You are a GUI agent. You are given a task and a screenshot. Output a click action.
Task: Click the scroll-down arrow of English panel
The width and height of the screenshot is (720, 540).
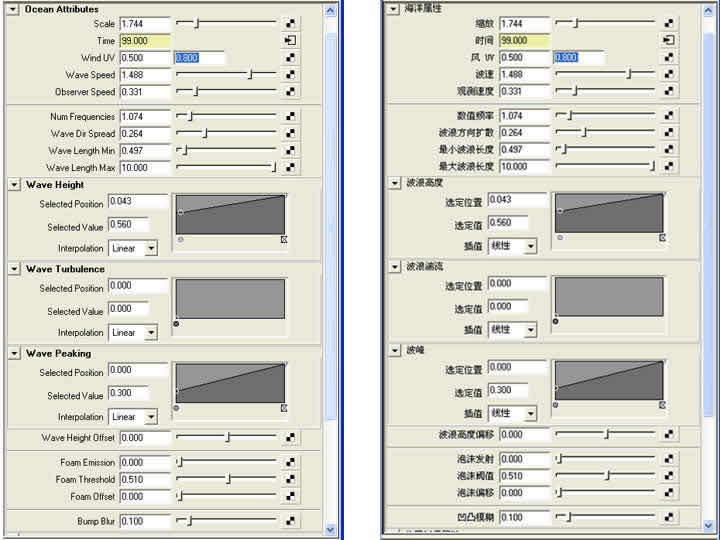pyautogui.click(x=330, y=529)
